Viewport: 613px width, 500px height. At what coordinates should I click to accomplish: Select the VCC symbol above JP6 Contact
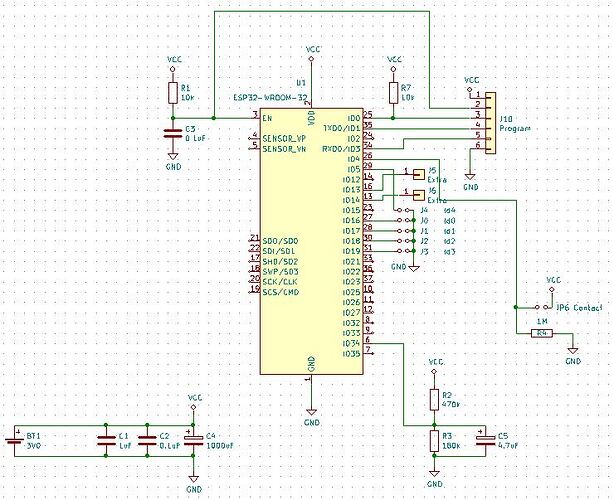[552, 289]
